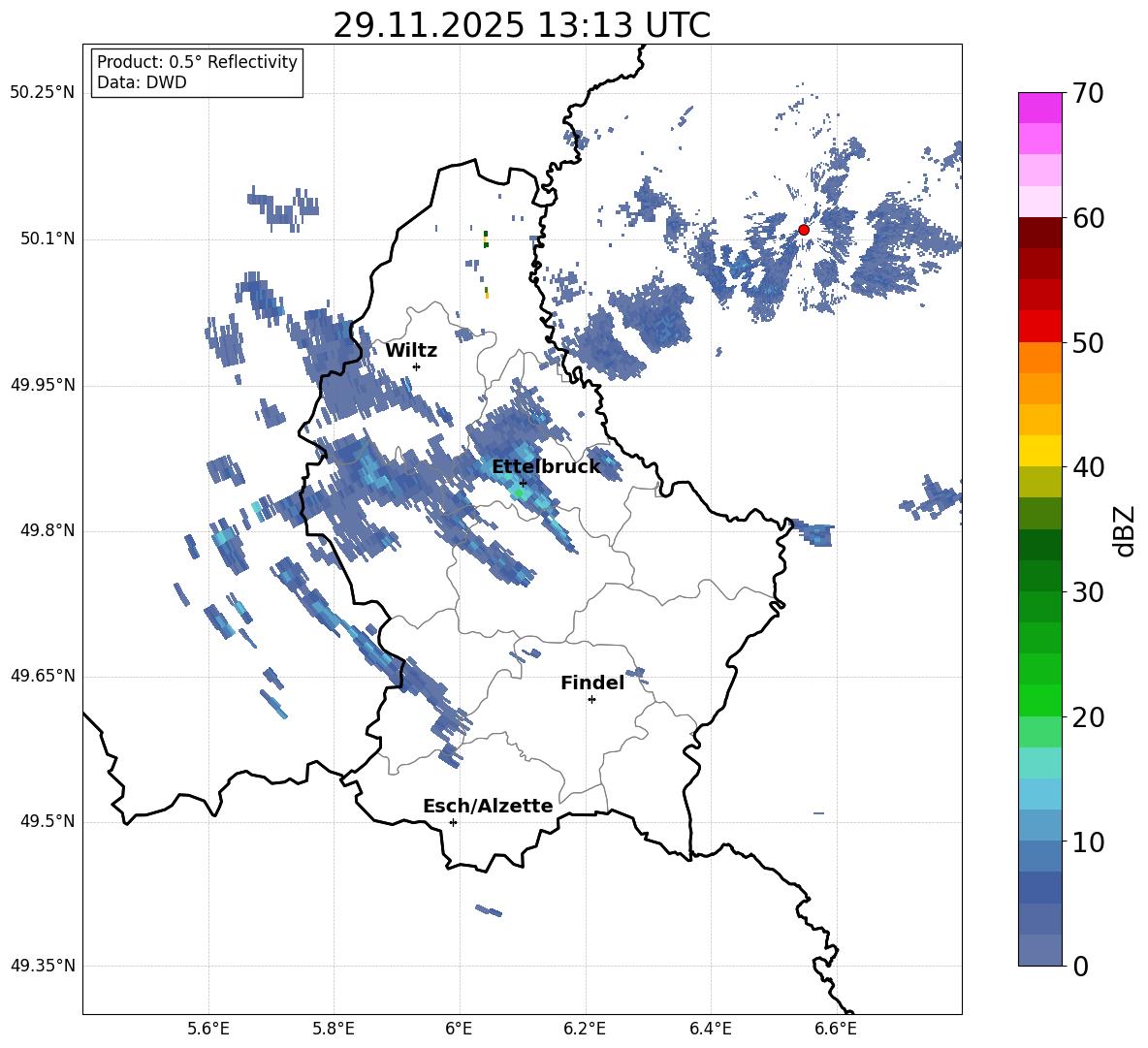Click the title 29.11.2025 13:13 UTC
The height and width of the screenshot is (1048, 1148).
[x=522, y=25]
